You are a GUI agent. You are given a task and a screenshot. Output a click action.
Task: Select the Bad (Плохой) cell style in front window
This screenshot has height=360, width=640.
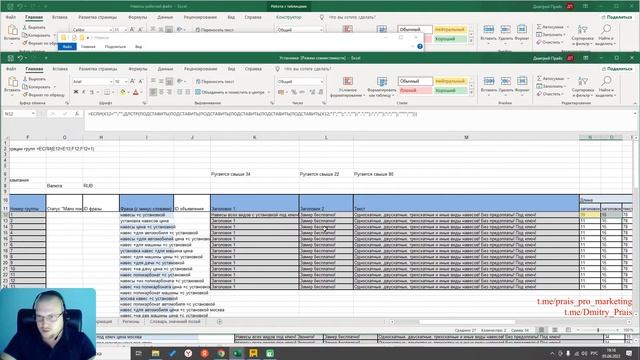point(415,90)
